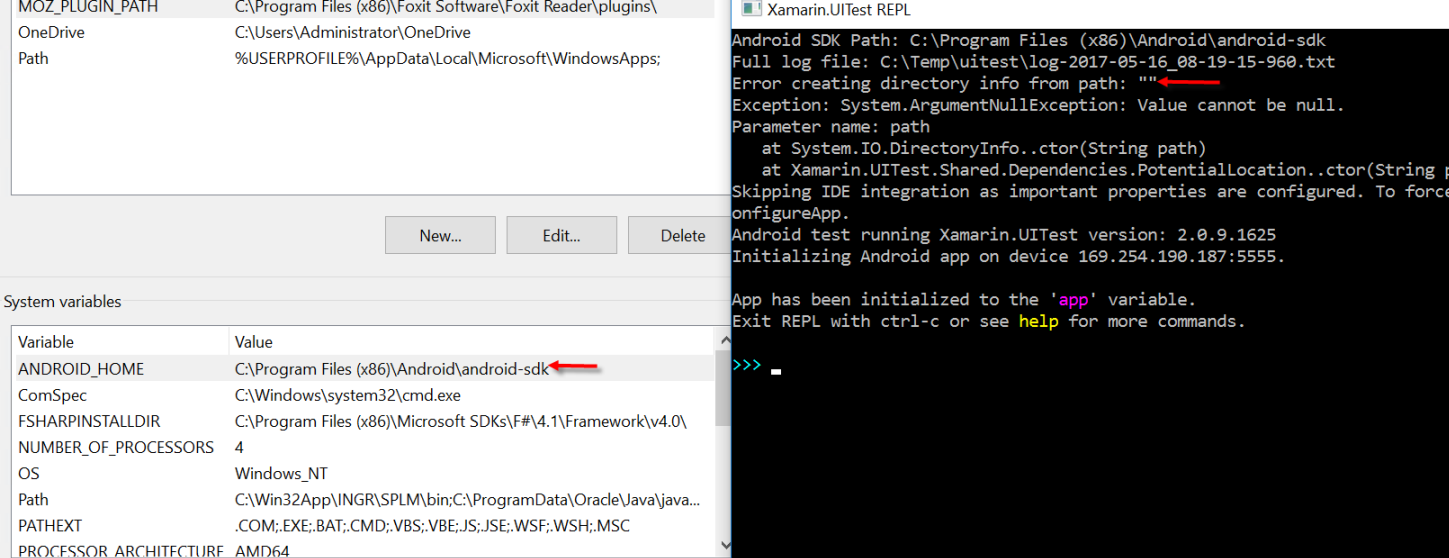Image resolution: width=1449 pixels, height=558 pixels.
Task: Click the 'Android SDK Path' line in REPL
Action: (x=1029, y=40)
